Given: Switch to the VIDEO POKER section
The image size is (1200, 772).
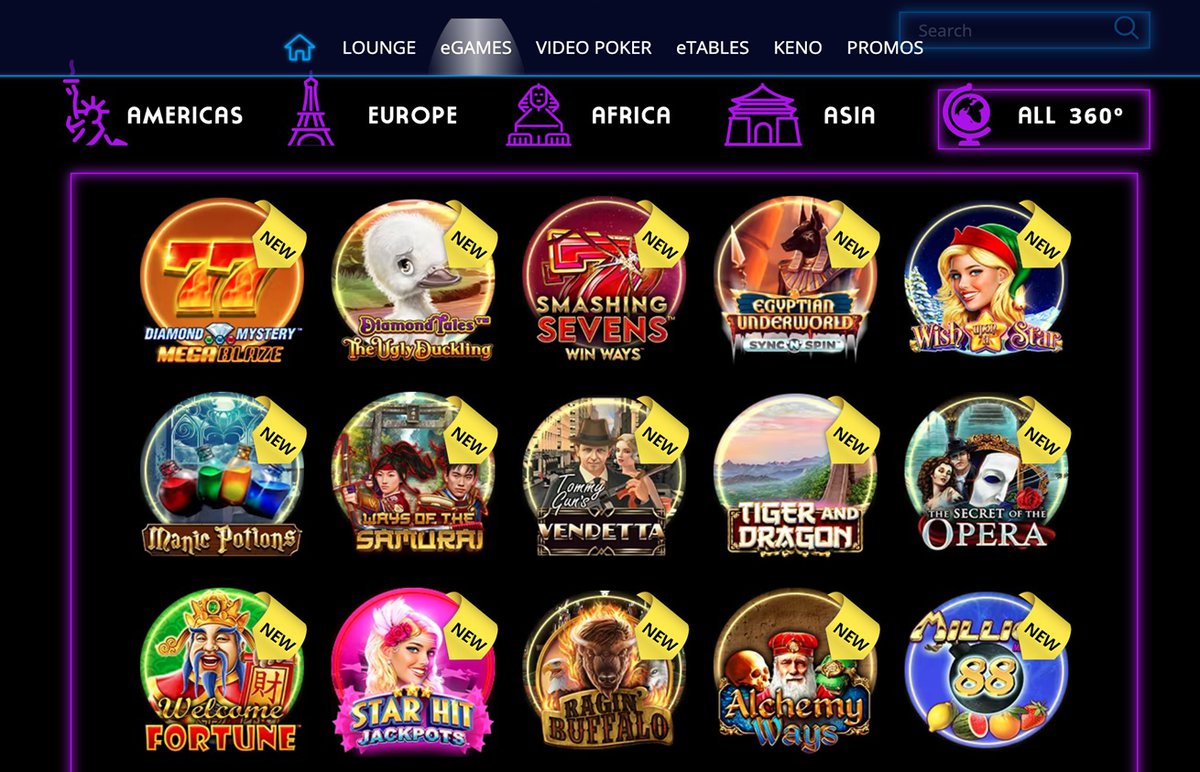Looking at the screenshot, I should point(593,47).
